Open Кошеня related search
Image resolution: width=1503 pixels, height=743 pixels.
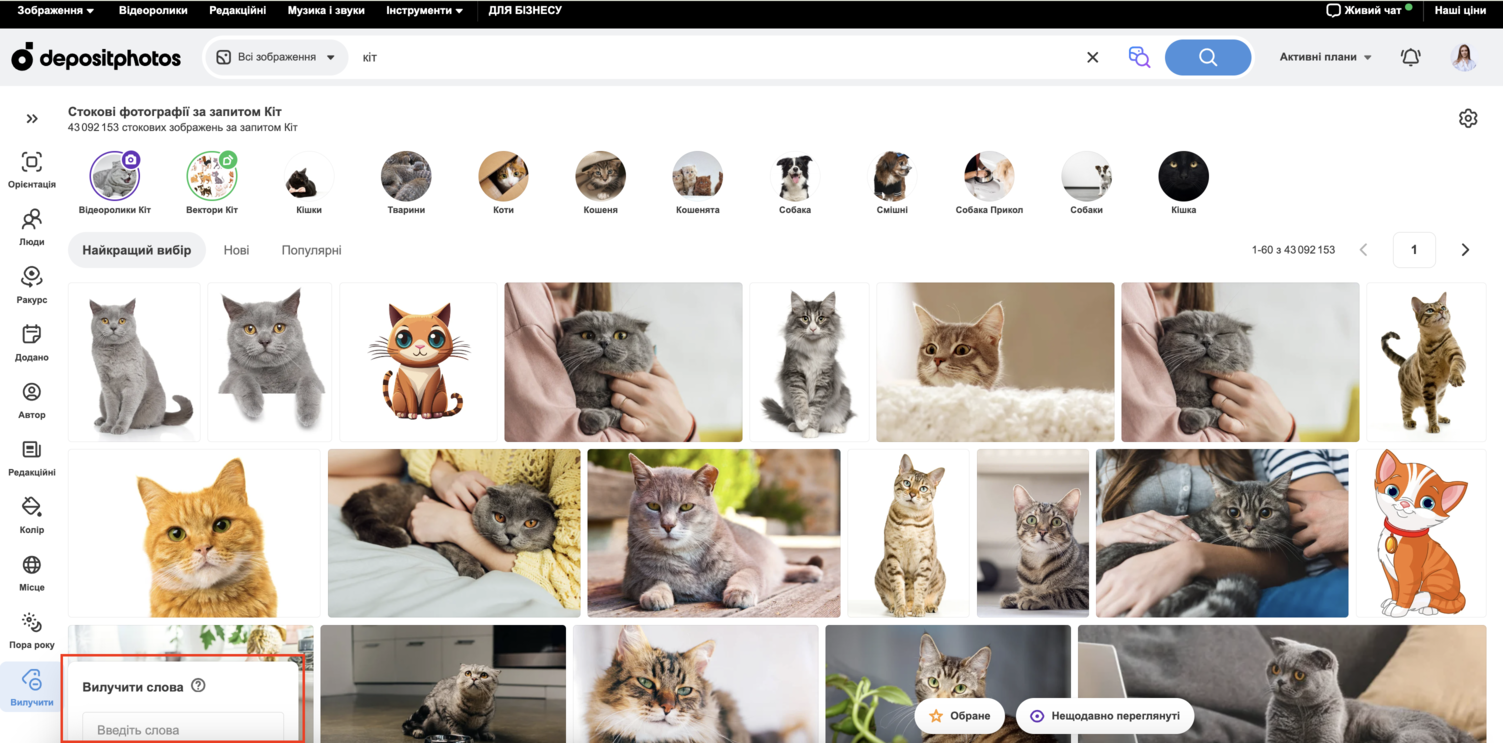click(x=600, y=183)
